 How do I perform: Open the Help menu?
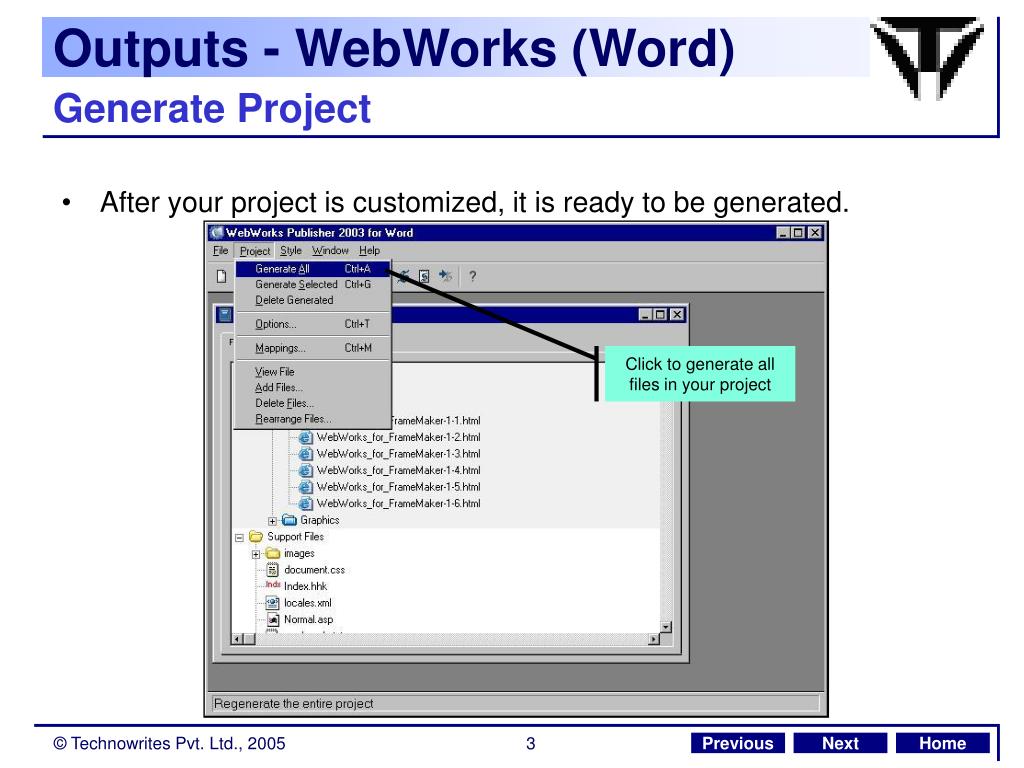[x=369, y=251]
